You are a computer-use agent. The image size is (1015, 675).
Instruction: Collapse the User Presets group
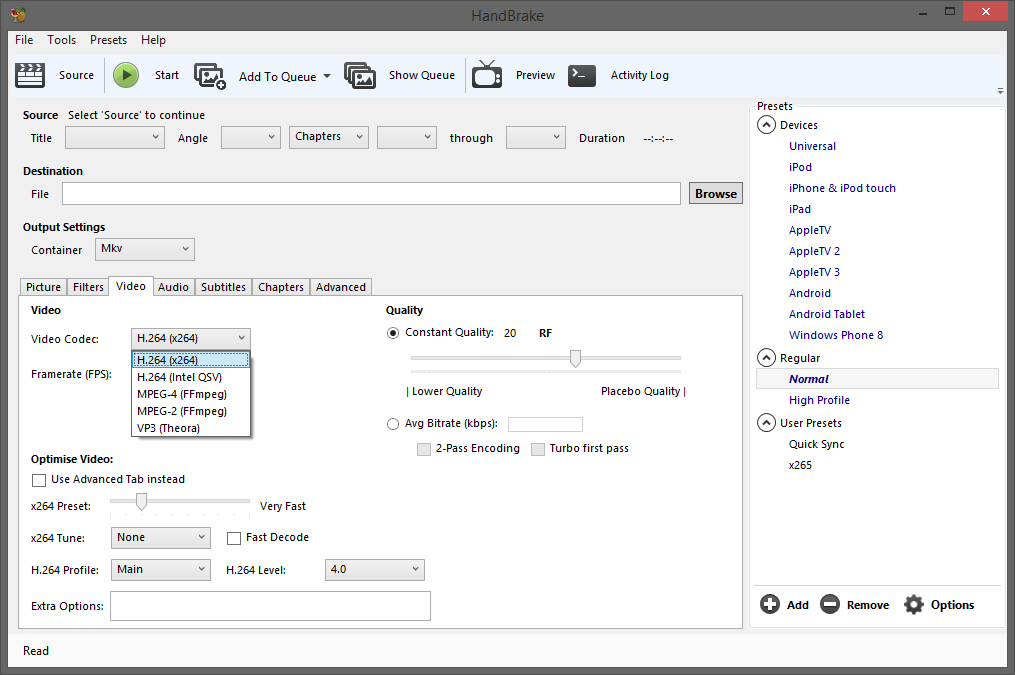point(766,423)
